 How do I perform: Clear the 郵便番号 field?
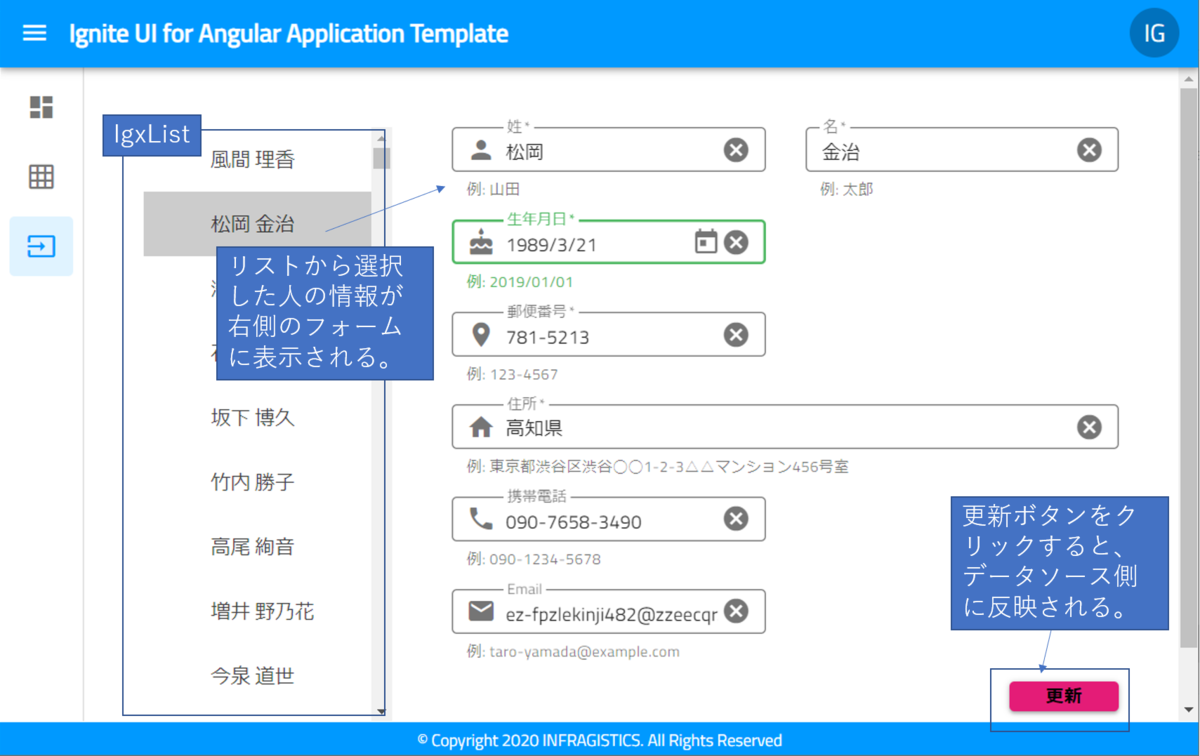tap(736, 335)
